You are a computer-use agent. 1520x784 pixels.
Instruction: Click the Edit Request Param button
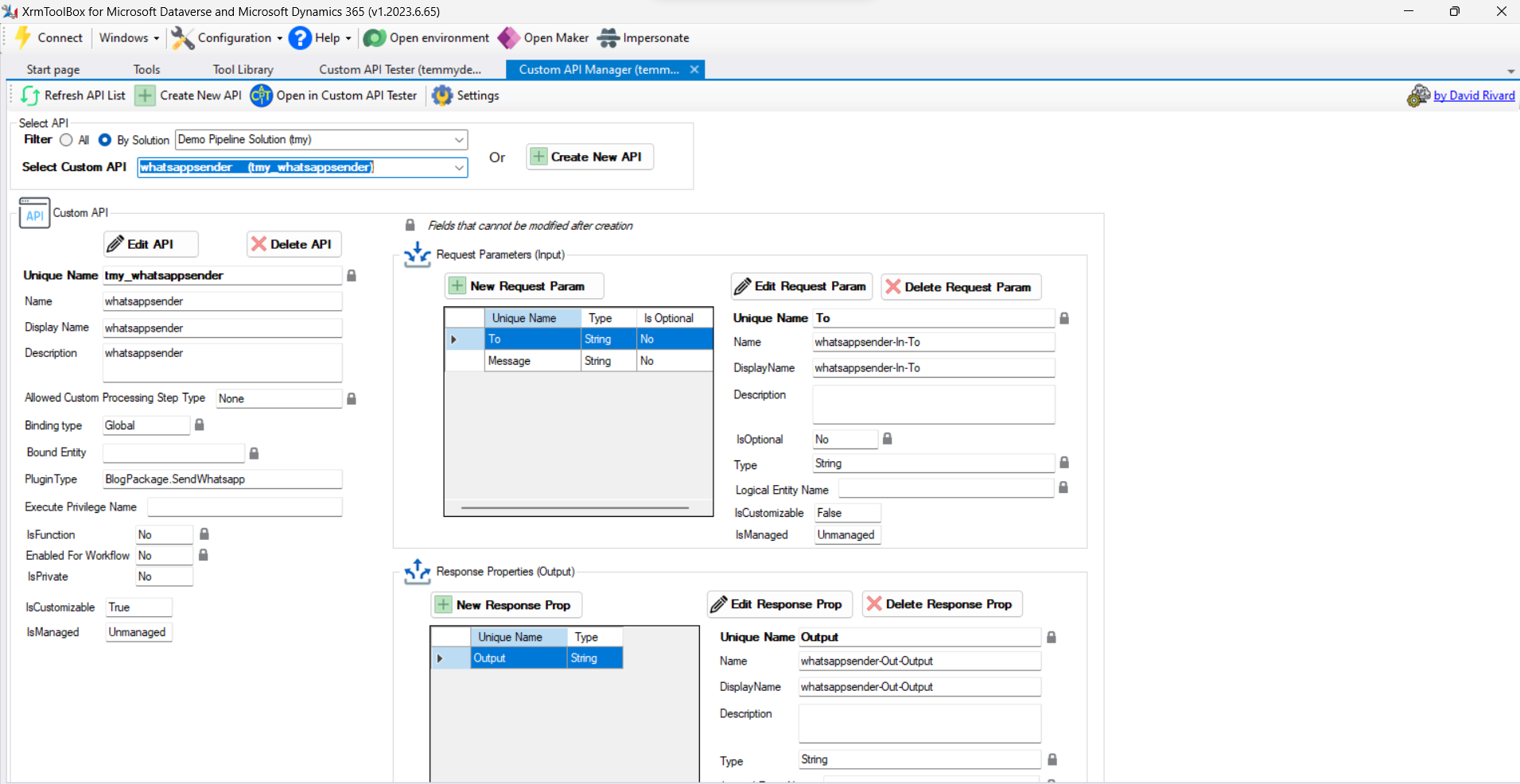pos(802,286)
